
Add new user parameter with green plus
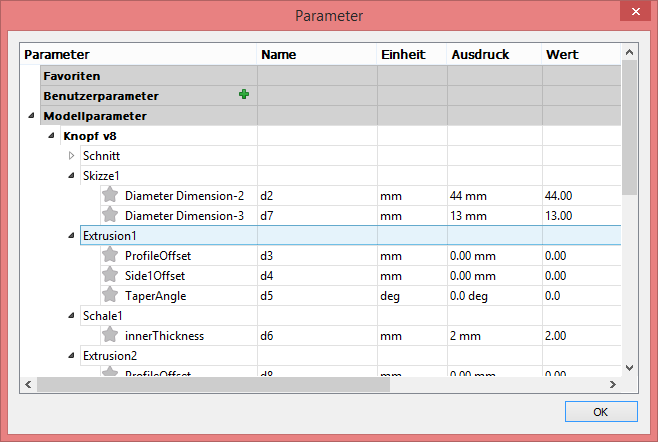(x=243, y=95)
